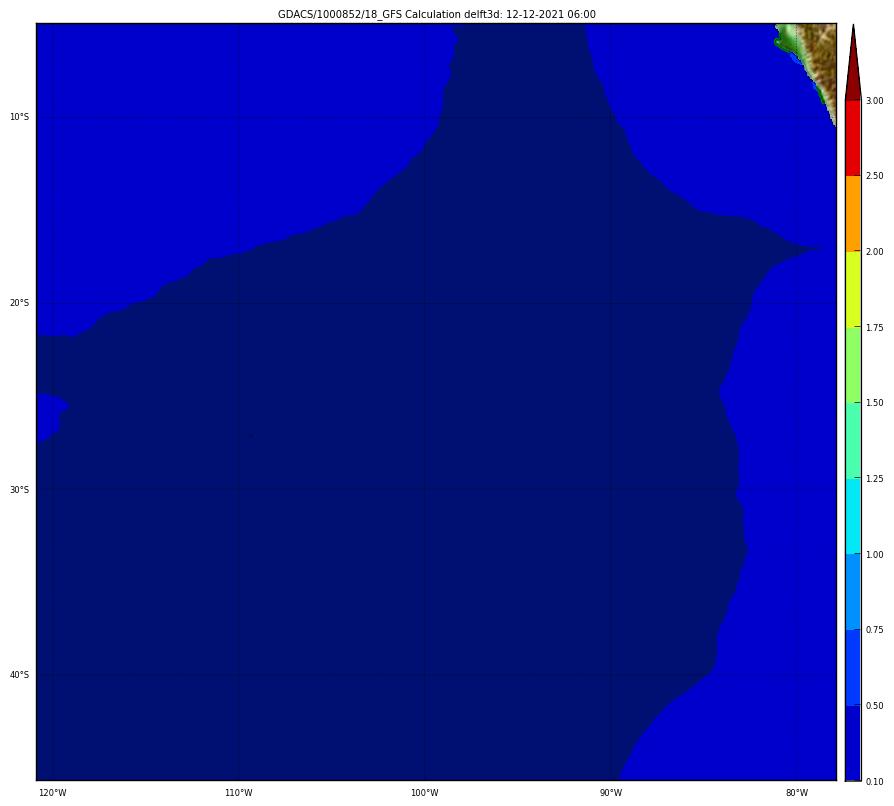This screenshot has height=806, width=894.
Task: Click the 20°S latitude label
Action: [19, 303]
